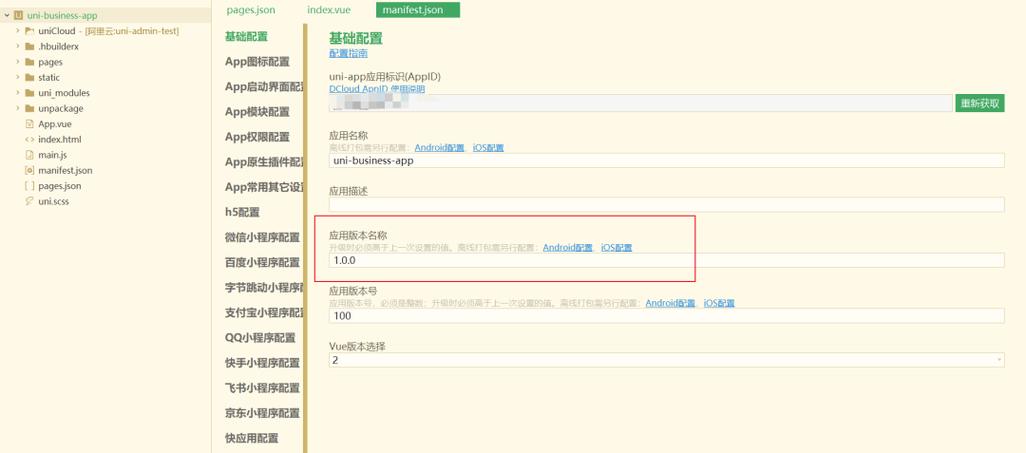Click the App.vue file icon

tap(29, 124)
